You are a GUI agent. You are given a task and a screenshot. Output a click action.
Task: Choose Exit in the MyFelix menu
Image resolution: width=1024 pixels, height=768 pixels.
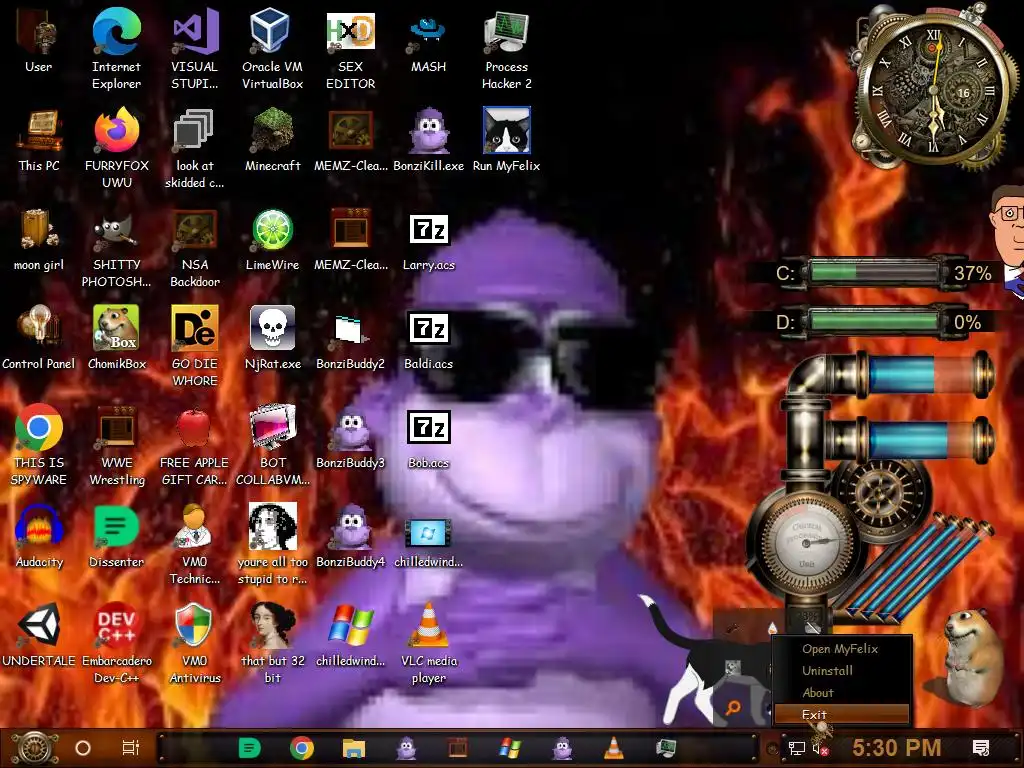click(841, 714)
